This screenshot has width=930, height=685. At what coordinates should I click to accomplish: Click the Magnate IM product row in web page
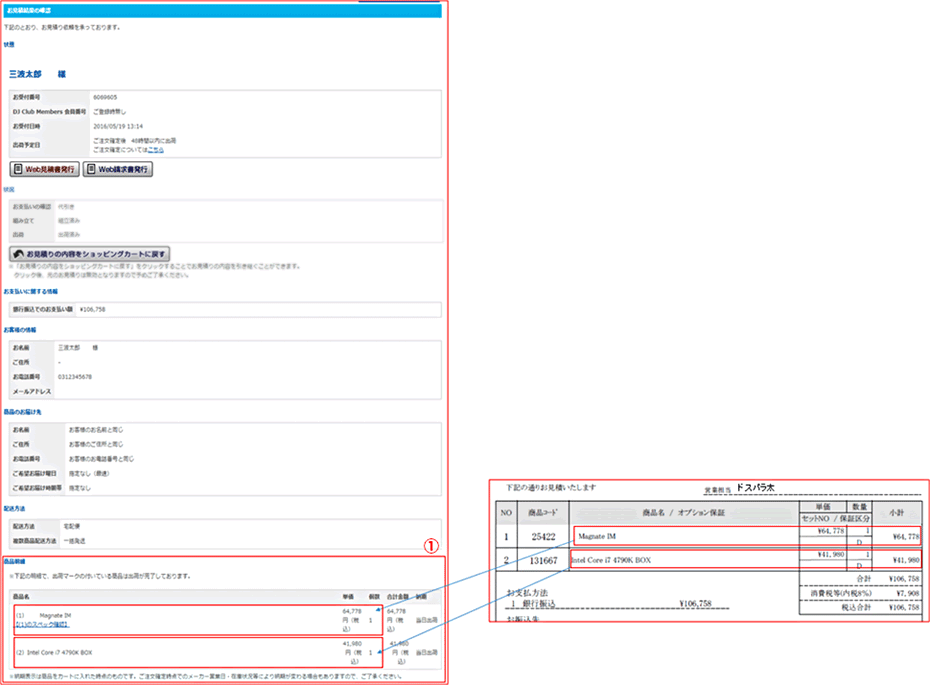click(x=199, y=620)
